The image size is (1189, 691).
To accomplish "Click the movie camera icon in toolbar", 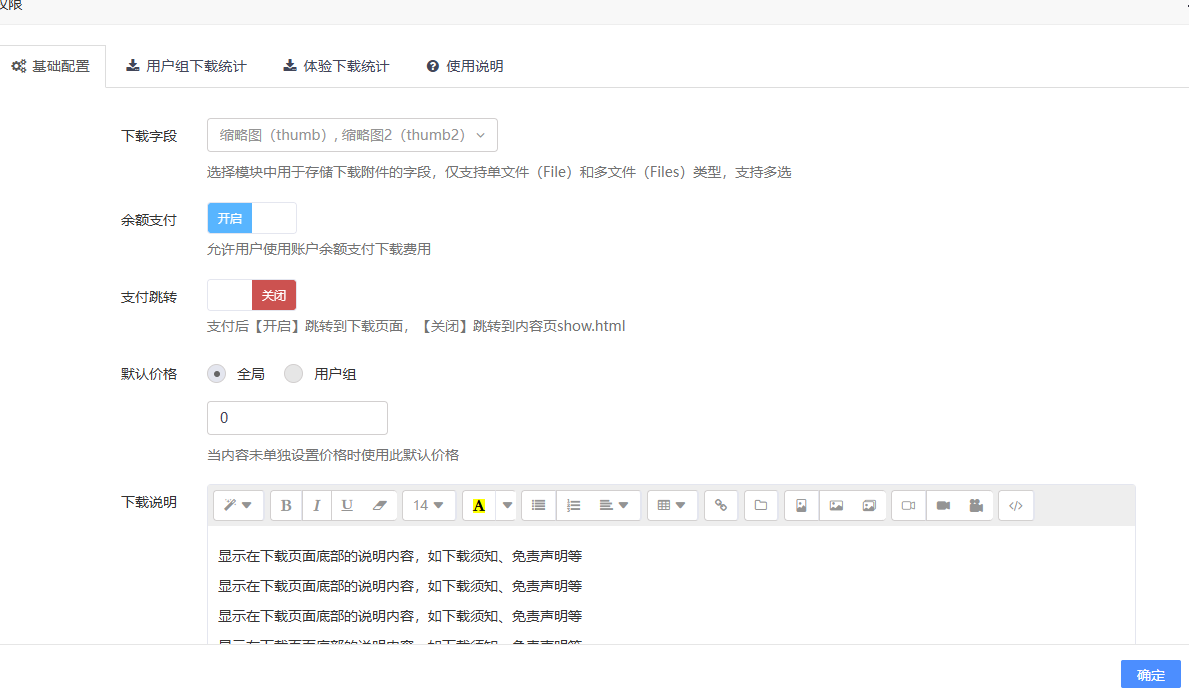I will coord(977,505).
